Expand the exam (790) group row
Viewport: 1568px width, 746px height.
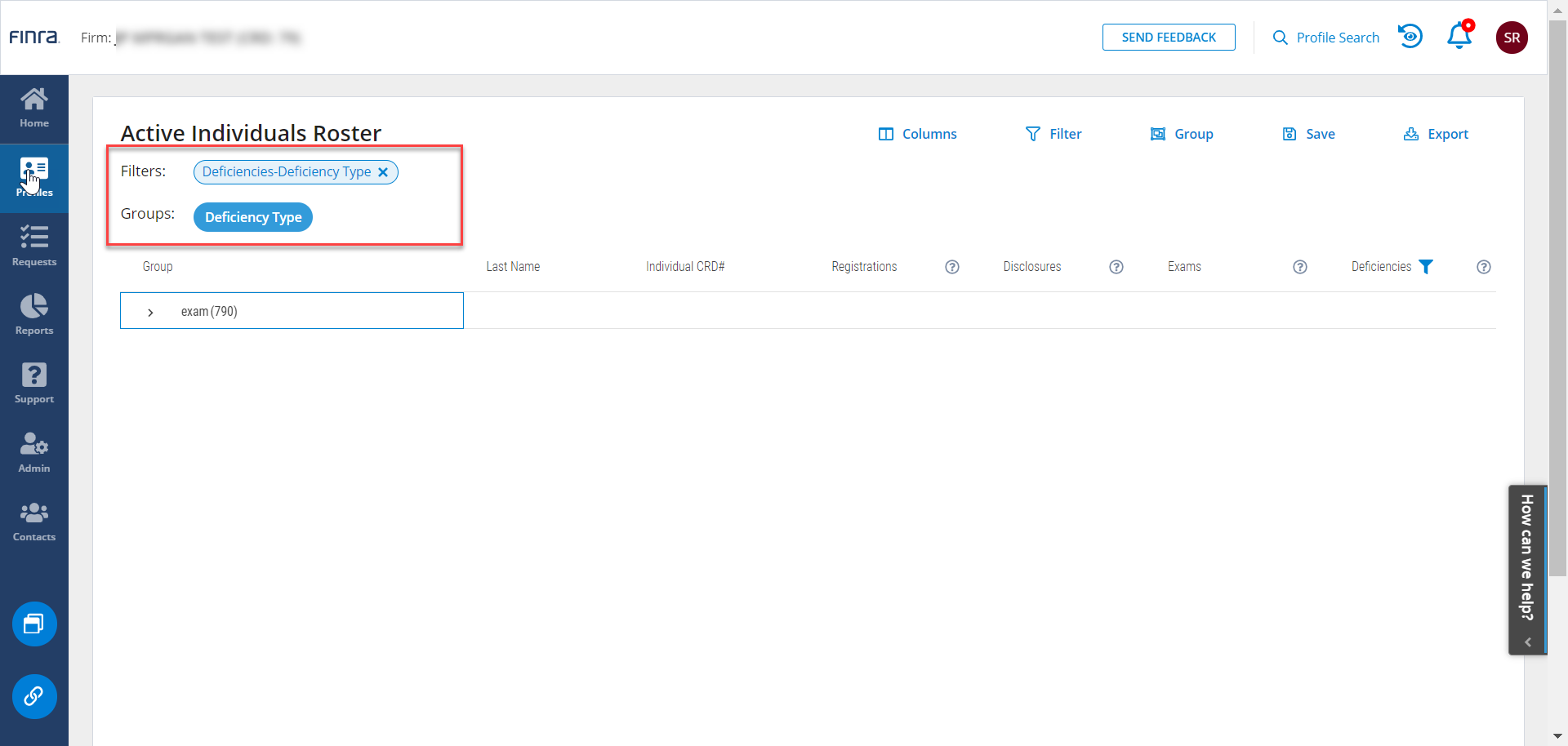tap(150, 312)
